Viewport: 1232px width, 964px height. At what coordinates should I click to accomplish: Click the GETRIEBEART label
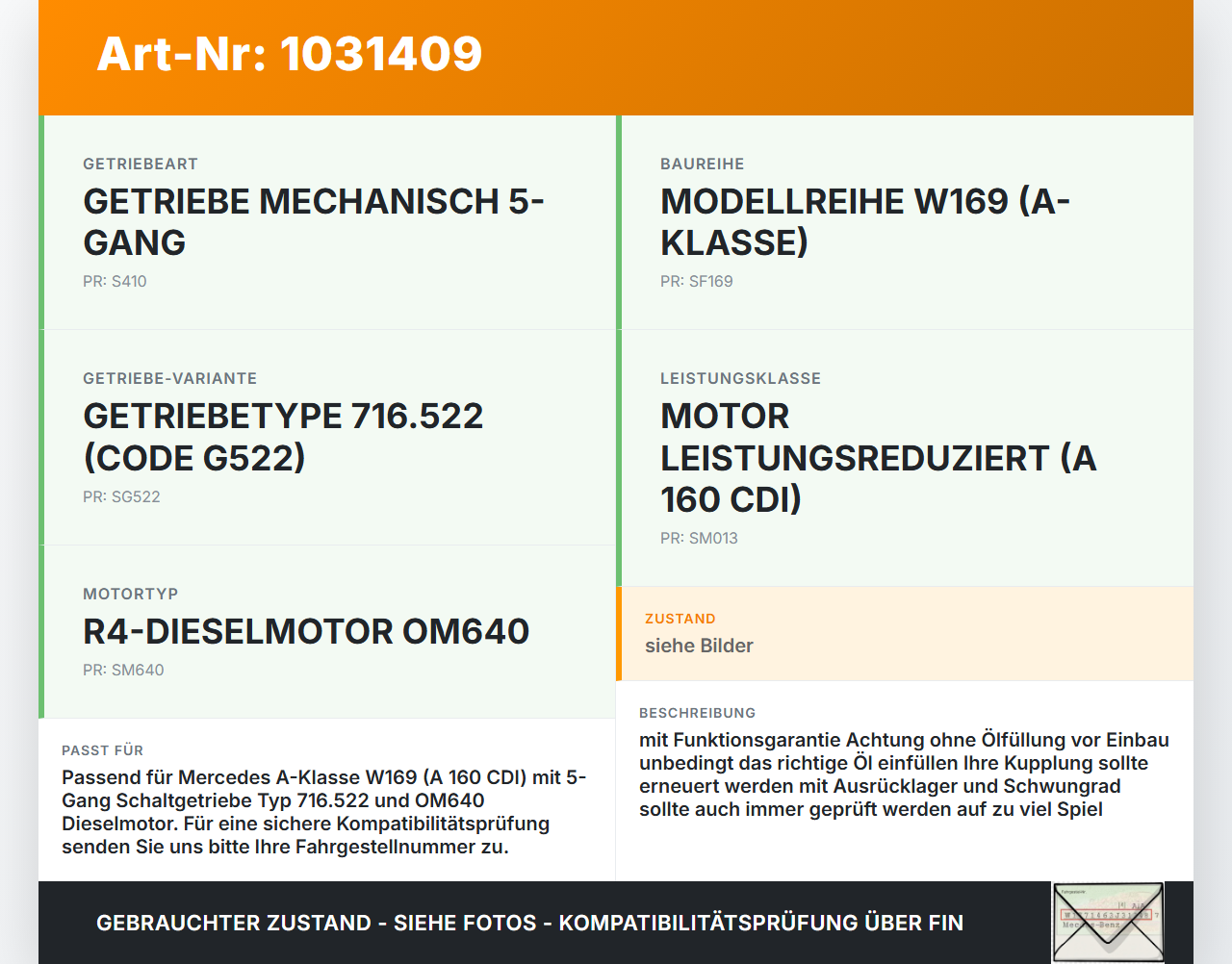click(141, 164)
